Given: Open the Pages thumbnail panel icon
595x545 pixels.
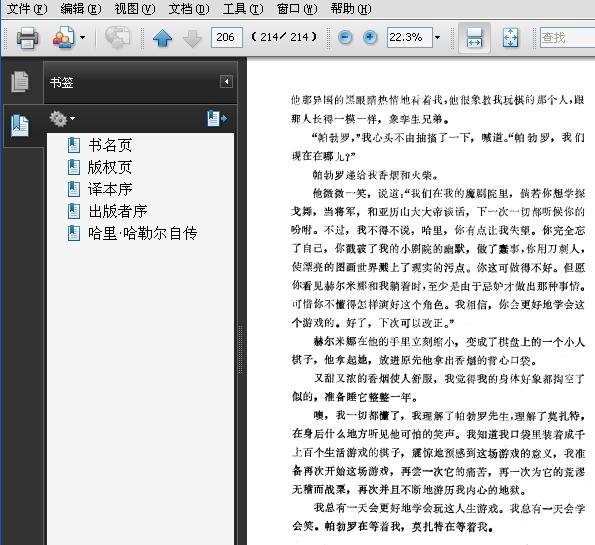Looking at the screenshot, I should click(x=20, y=82).
